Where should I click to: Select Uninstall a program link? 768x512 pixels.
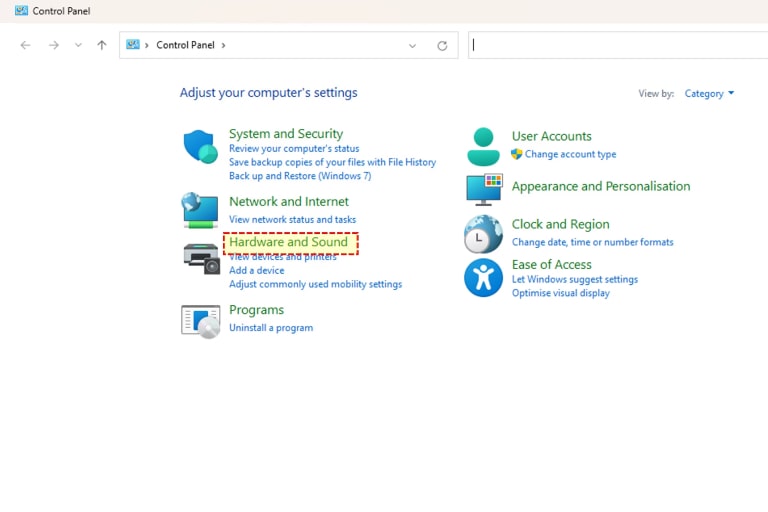click(x=270, y=328)
